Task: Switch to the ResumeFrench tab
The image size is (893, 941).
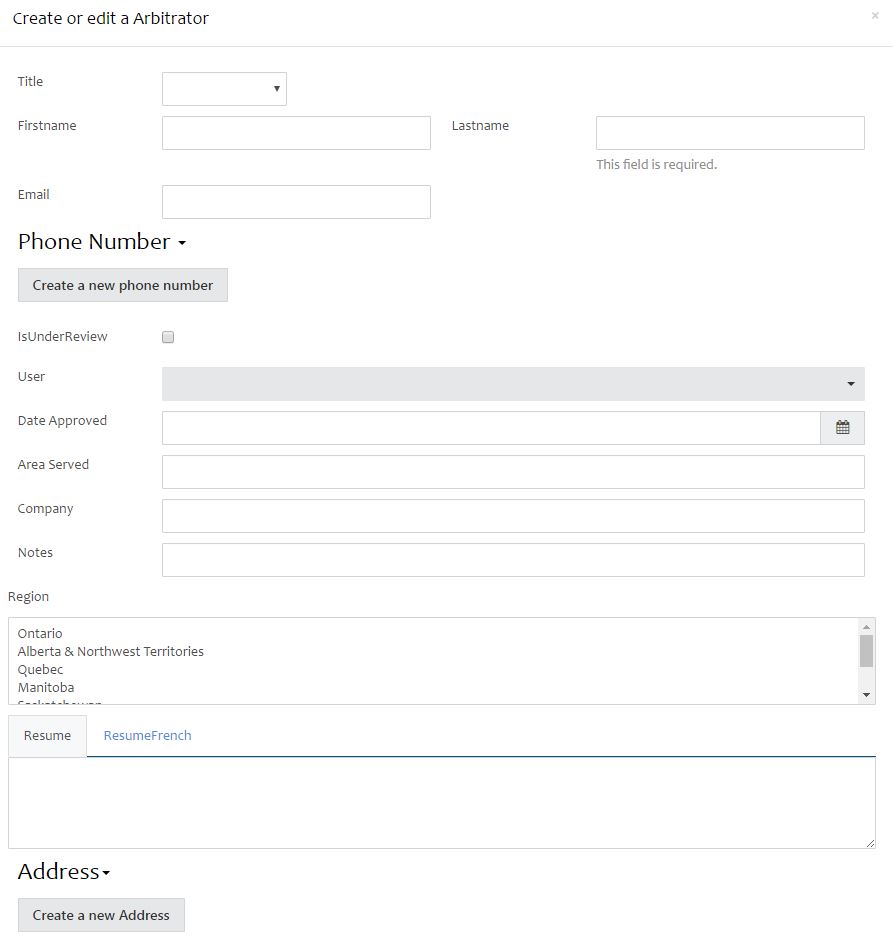Action: coord(147,736)
